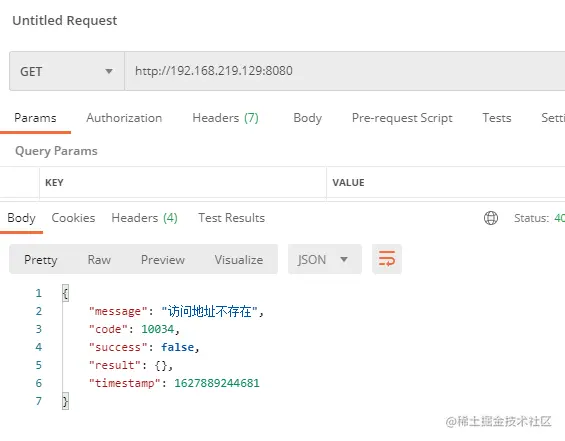Click the request URL input field
The height and width of the screenshot is (441, 565).
(x=345, y=71)
